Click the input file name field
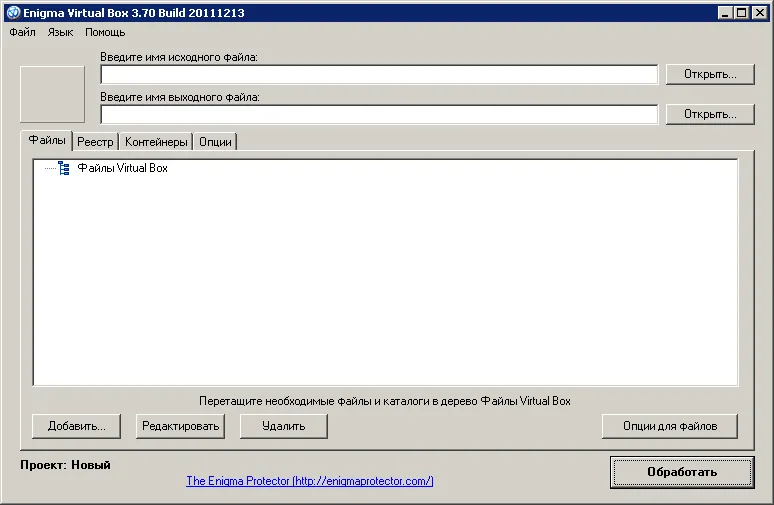Screen dimensions: 774x505 point(379,75)
